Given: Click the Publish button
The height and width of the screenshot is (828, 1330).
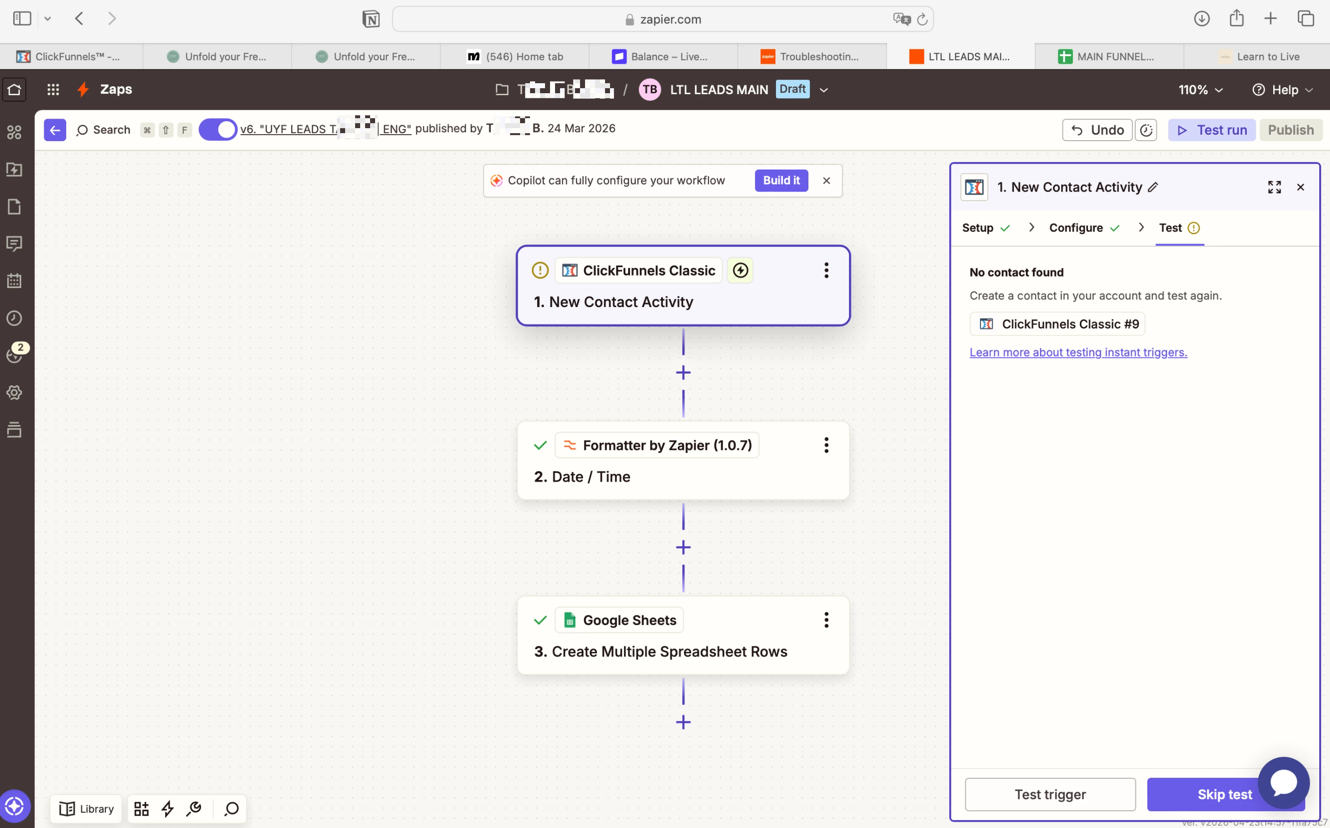Looking at the screenshot, I should tap(1290, 130).
